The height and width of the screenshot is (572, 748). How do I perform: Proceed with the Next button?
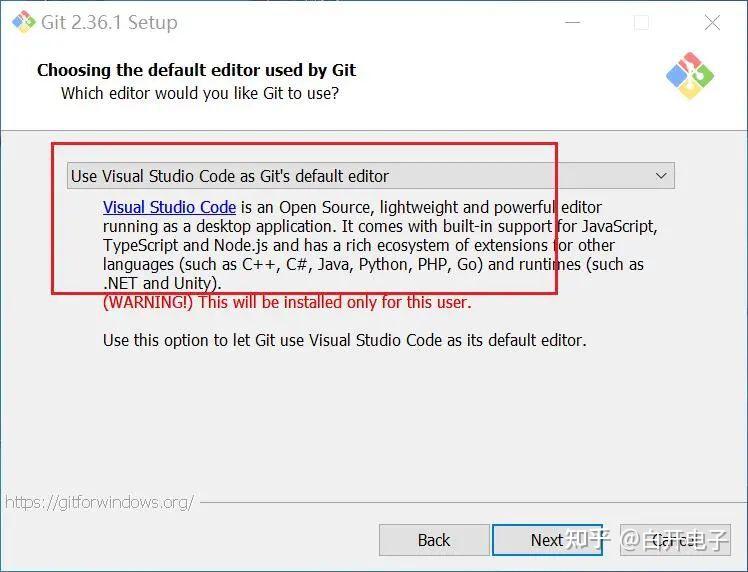pos(546,540)
